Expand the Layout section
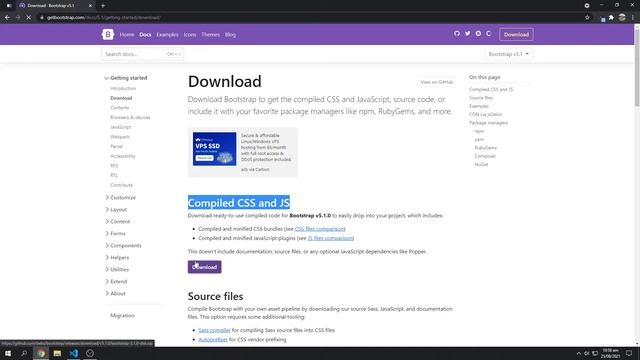640x360 pixels. tap(116, 209)
